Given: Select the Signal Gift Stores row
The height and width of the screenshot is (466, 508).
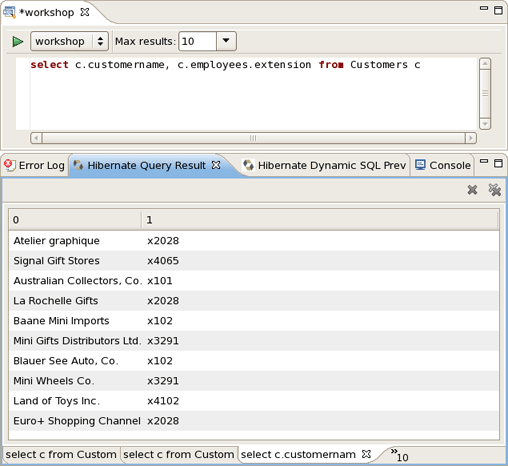Looking at the screenshot, I should [x=254, y=261].
